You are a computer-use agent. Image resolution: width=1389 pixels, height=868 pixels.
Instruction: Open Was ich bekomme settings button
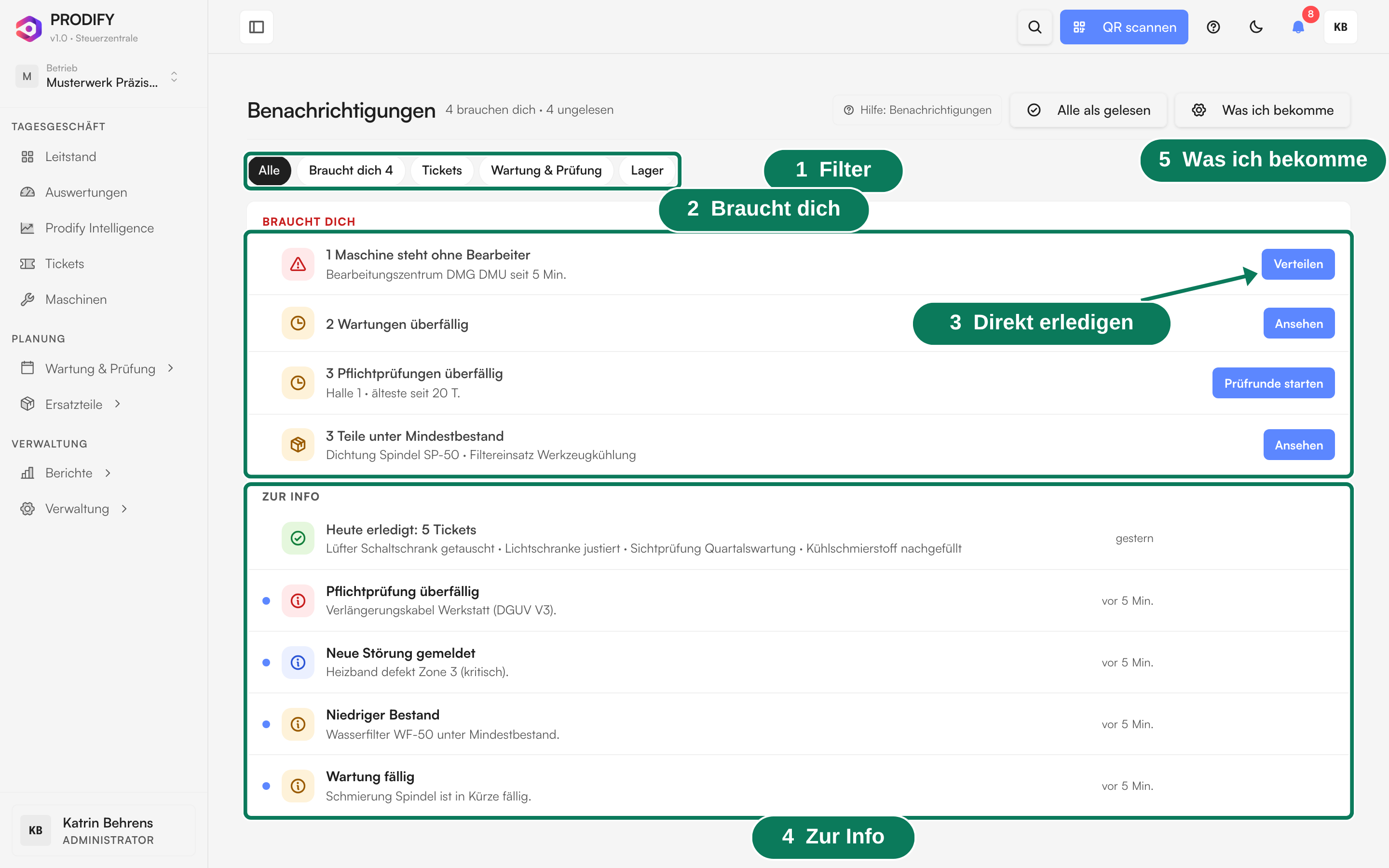point(1262,110)
